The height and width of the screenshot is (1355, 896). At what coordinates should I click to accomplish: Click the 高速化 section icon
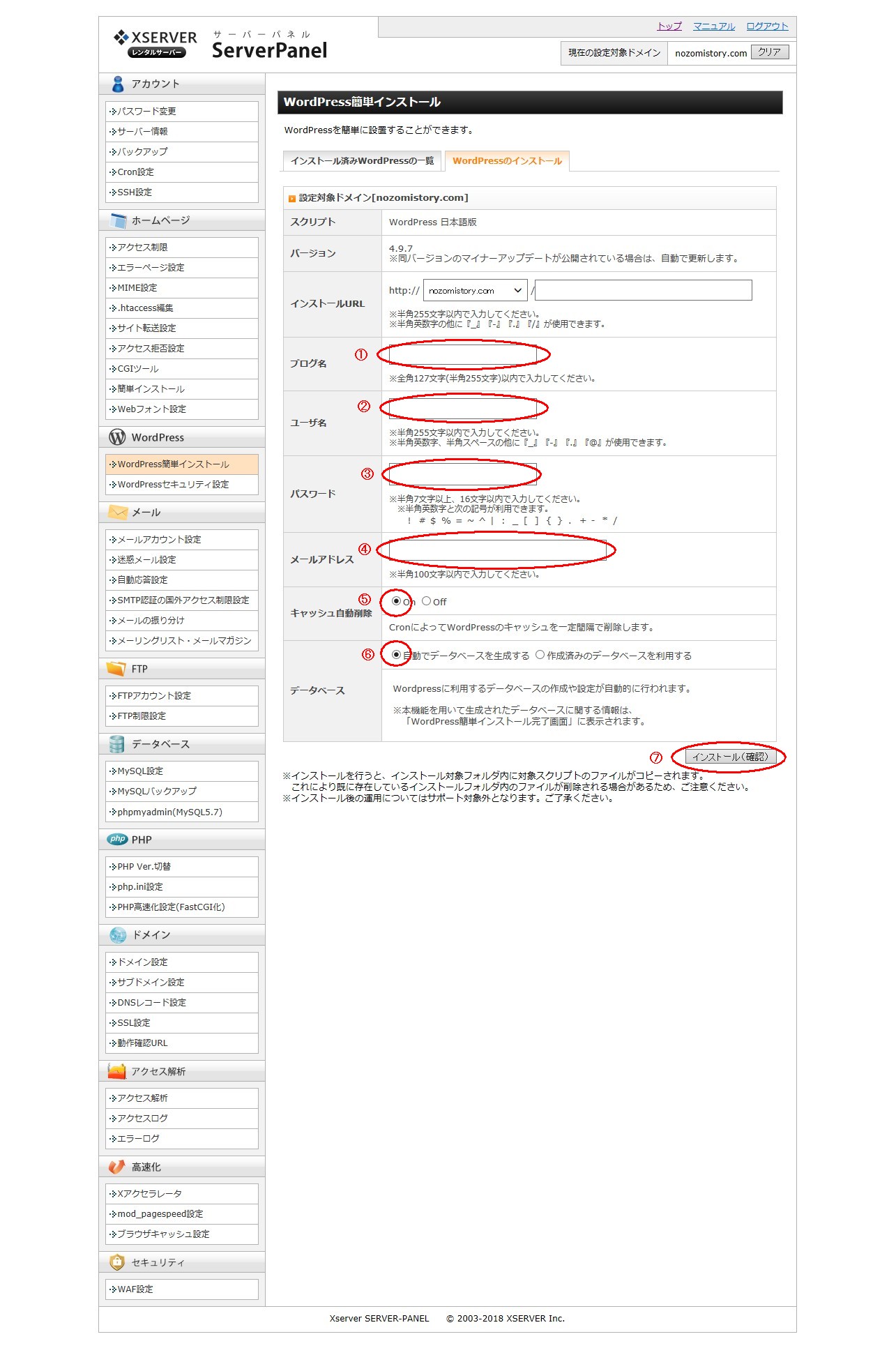[x=116, y=1166]
